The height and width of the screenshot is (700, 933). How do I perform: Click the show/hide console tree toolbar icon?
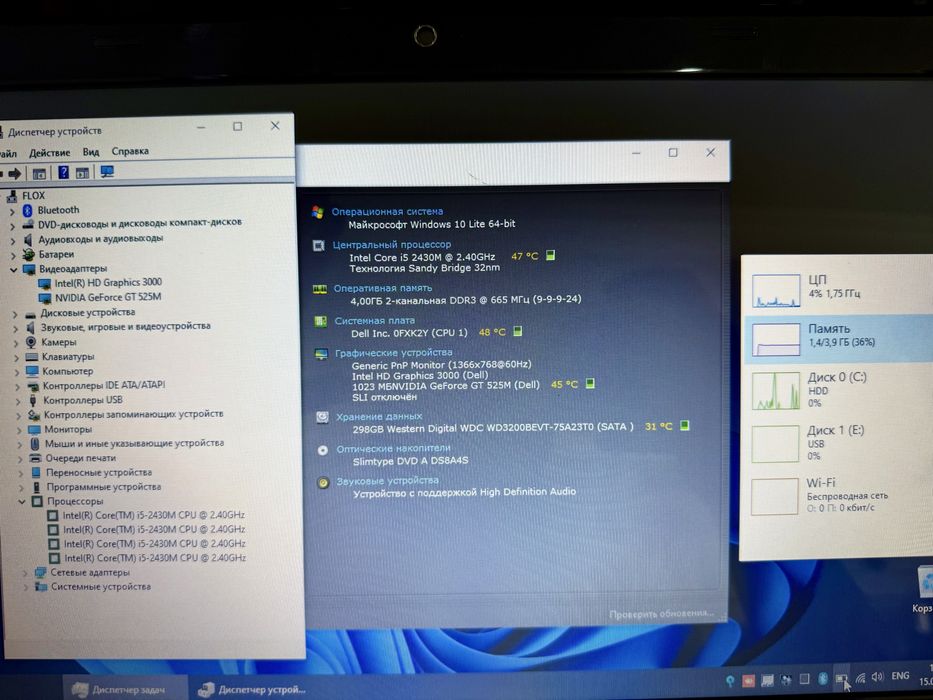[39, 174]
